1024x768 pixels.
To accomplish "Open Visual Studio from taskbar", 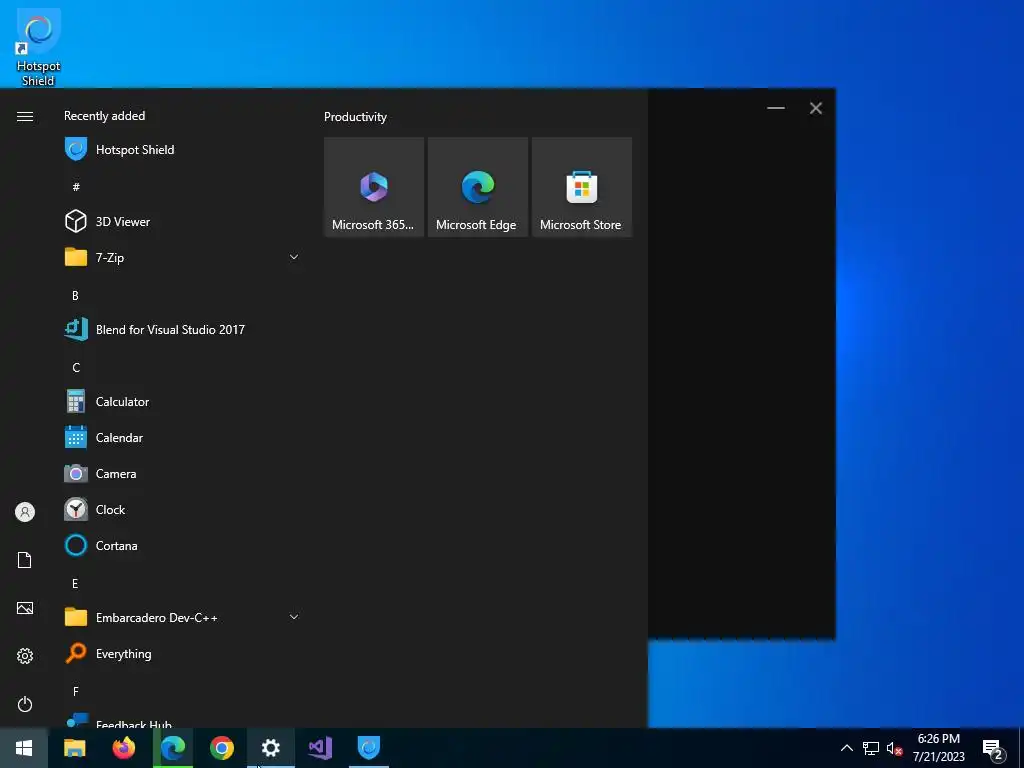I will pos(320,748).
